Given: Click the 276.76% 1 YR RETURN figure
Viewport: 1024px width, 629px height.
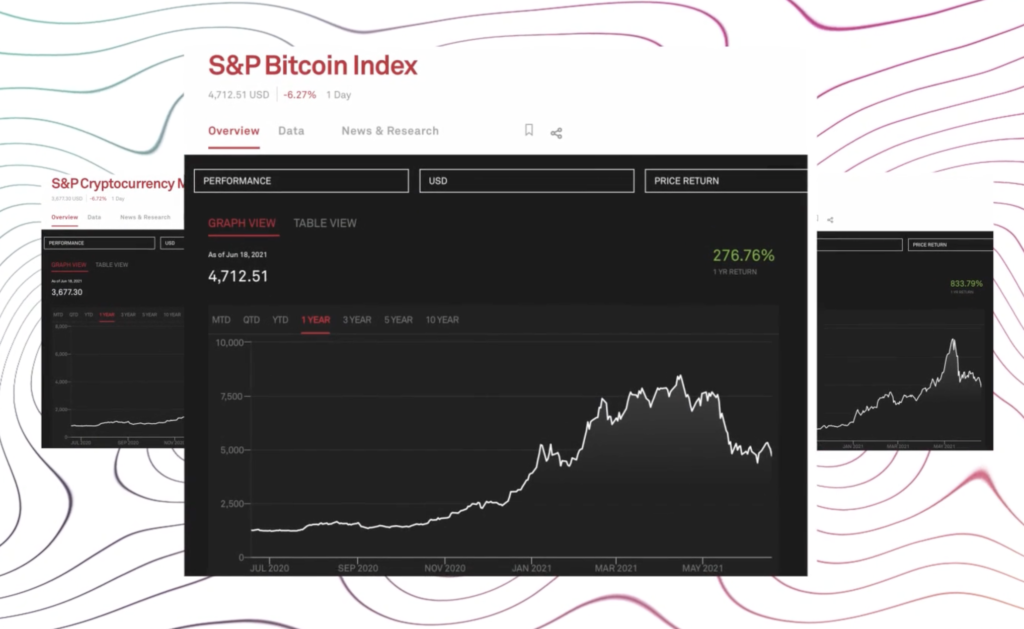Looking at the screenshot, I should tap(743, 256).
